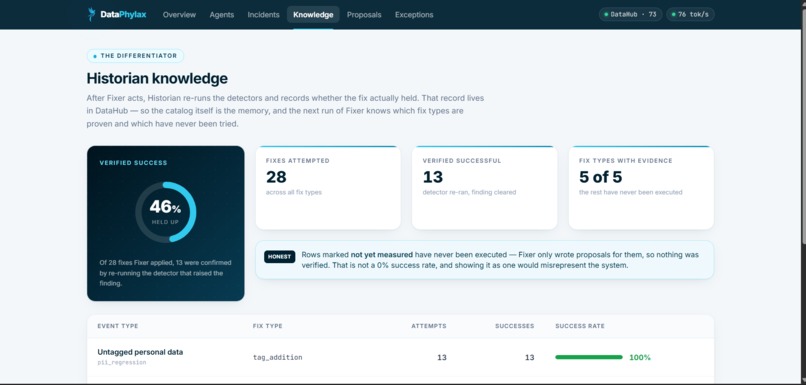Image resolution: width=806 pixels, height=385 pixels.
Task: Open the Overview tab
Action: click(x=179, y=14)
